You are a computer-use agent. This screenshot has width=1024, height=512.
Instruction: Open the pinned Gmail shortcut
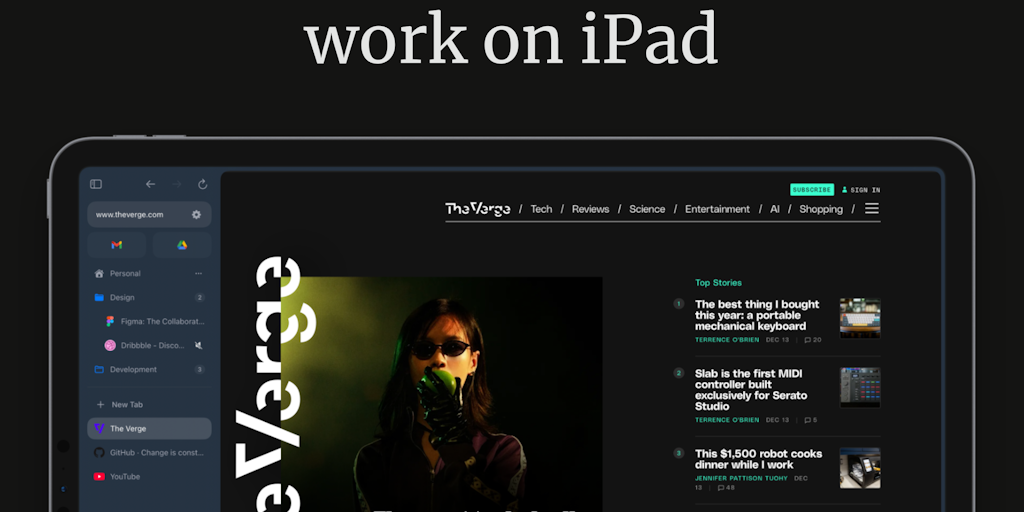coord(116,245)
